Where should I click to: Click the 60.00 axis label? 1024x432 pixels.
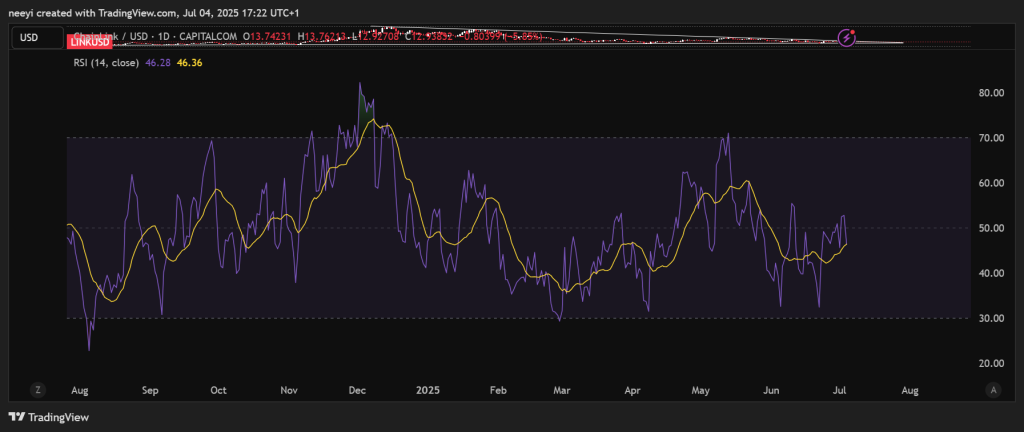(991, 183)
